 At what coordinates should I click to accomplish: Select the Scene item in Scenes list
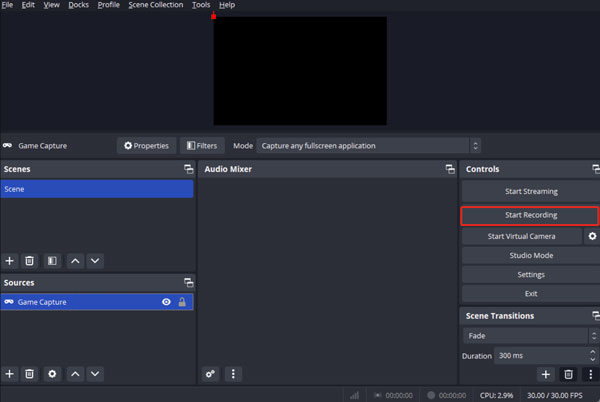[x=97, y=189]
